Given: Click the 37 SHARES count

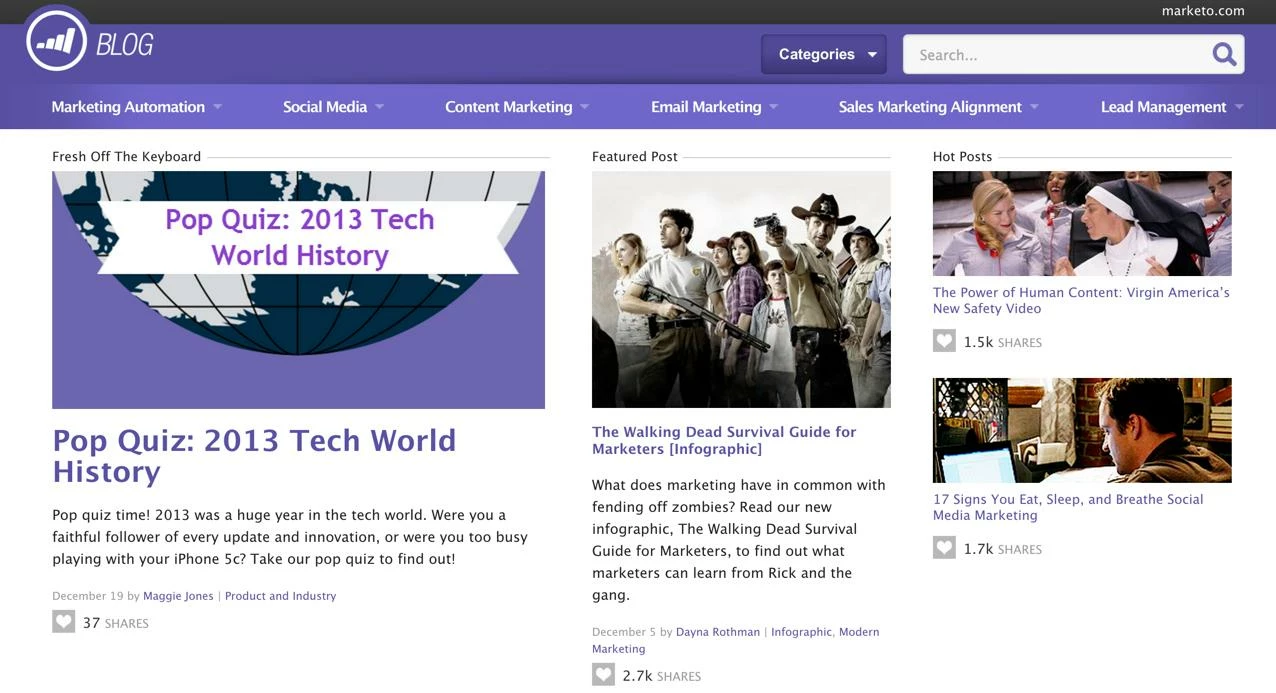Looking at the screenshot, I should pyautogui.click(x=115, y=623).
